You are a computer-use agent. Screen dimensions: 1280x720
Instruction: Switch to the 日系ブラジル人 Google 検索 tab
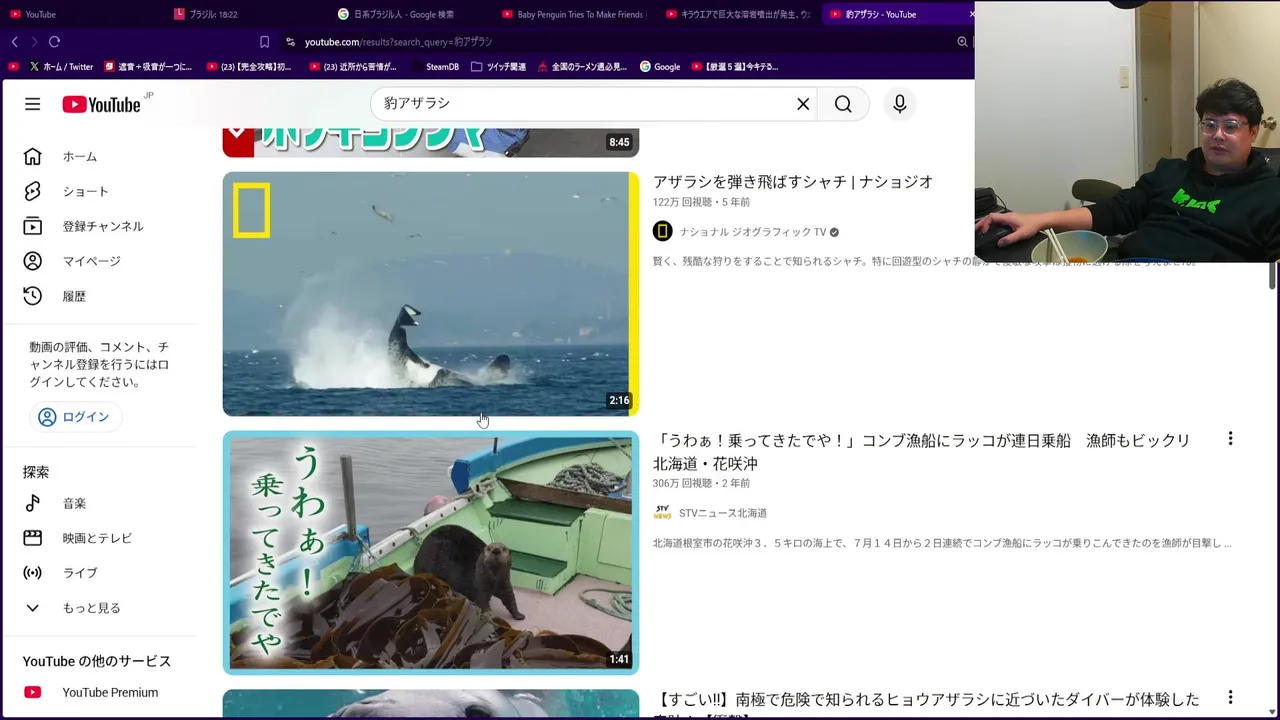tap(408, 14)
